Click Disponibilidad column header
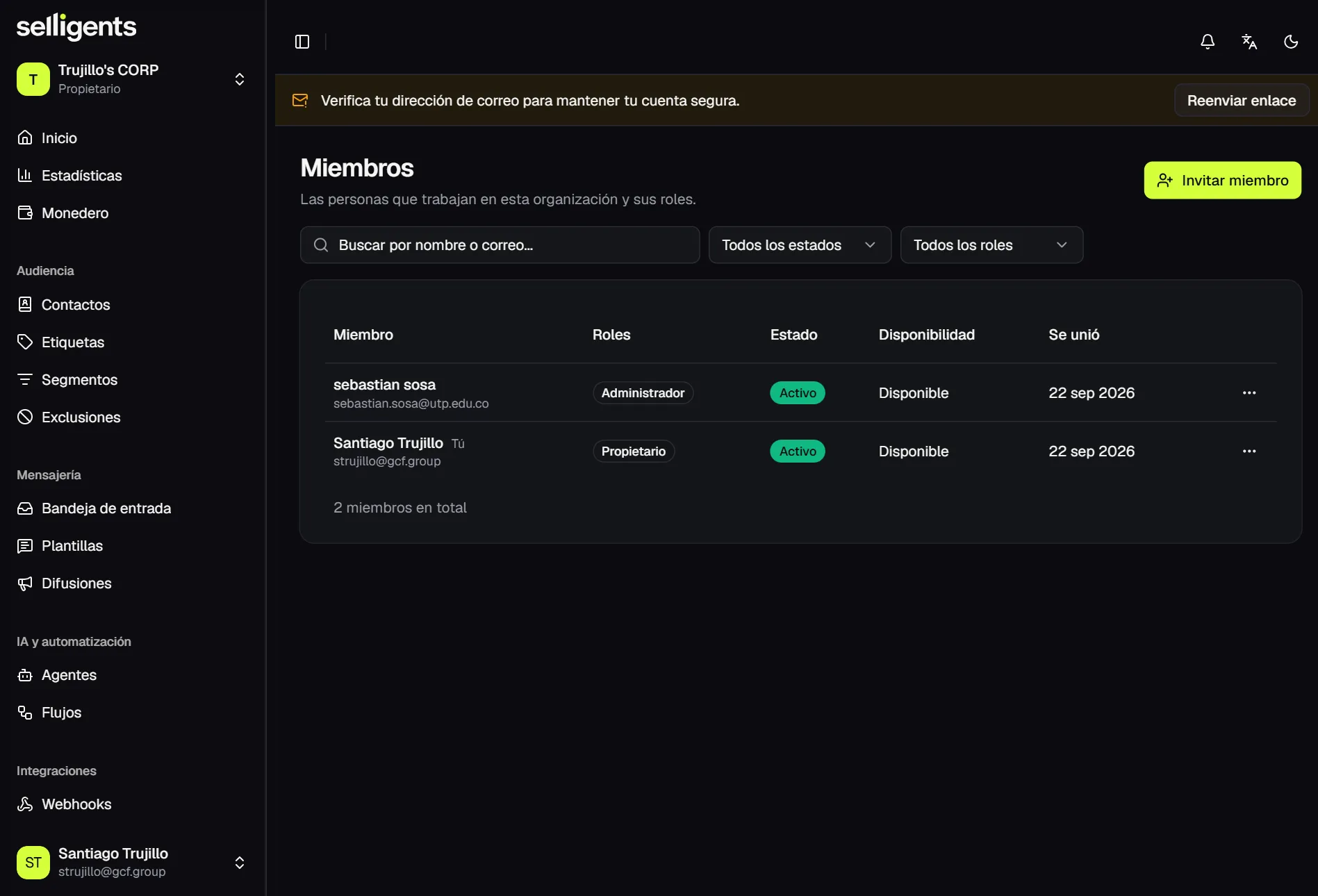Screen dimensions: 1318x896 click(926, 335)
